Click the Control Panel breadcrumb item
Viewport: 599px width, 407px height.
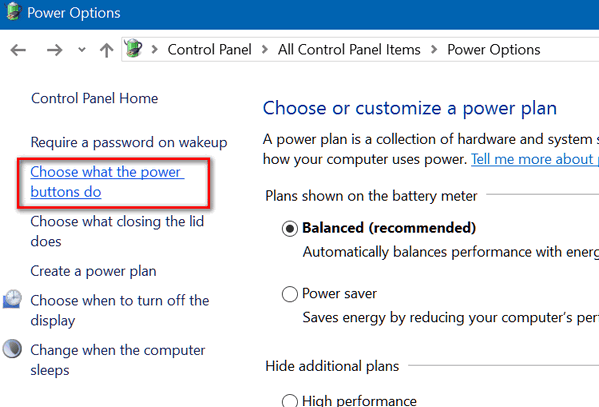209,49
